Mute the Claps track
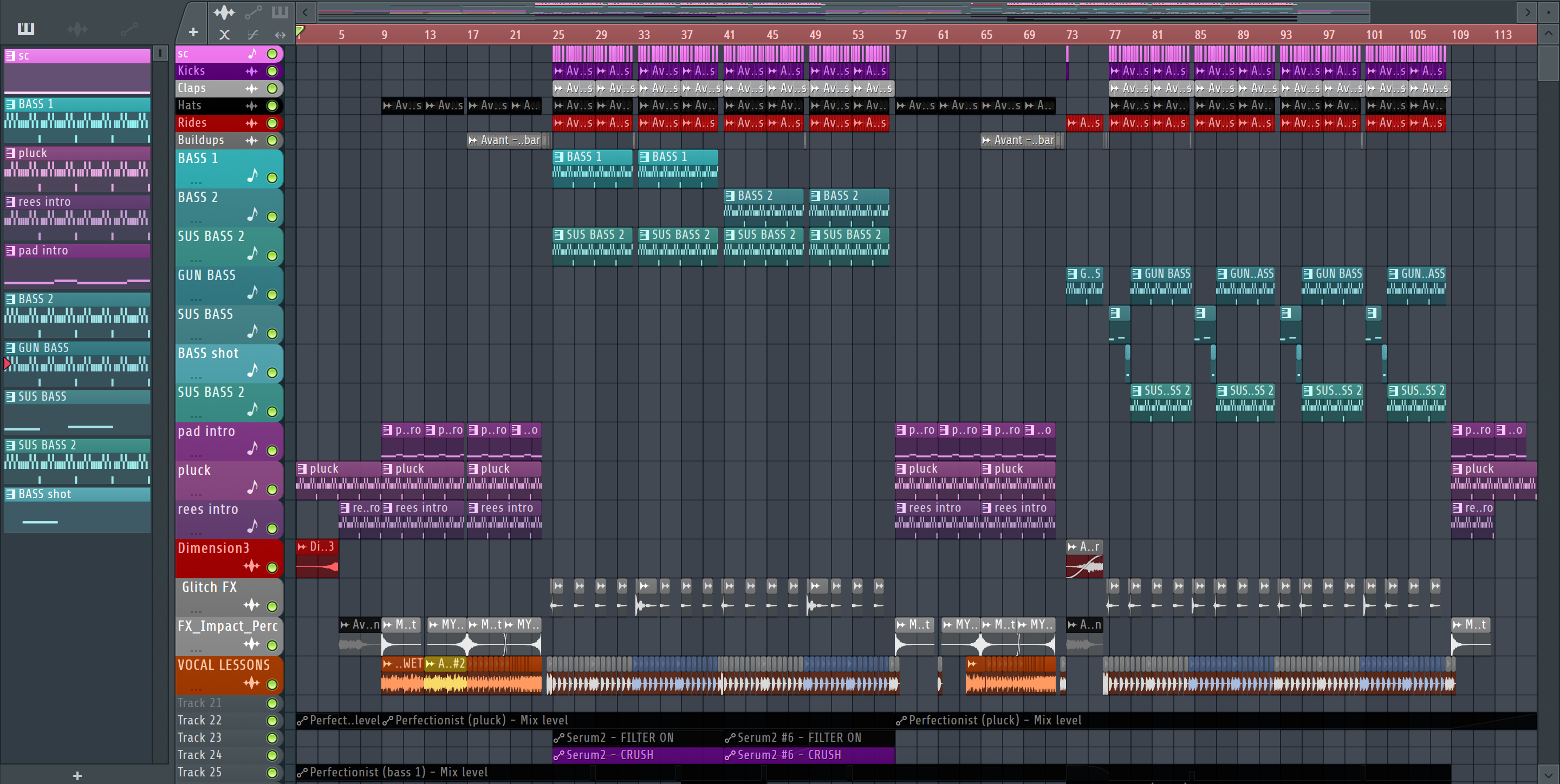The width and height of the screenshot is (1560, 784). [x=272, y=88]
